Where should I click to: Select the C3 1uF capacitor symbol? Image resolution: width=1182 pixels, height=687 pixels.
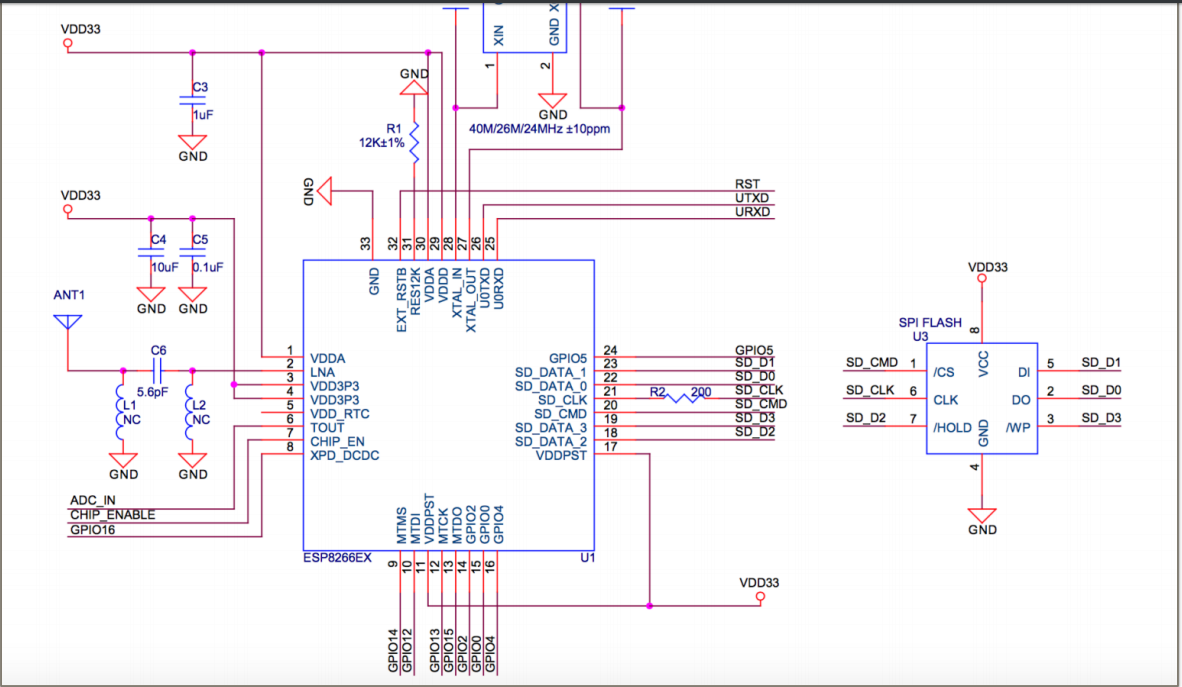point(192,101)
